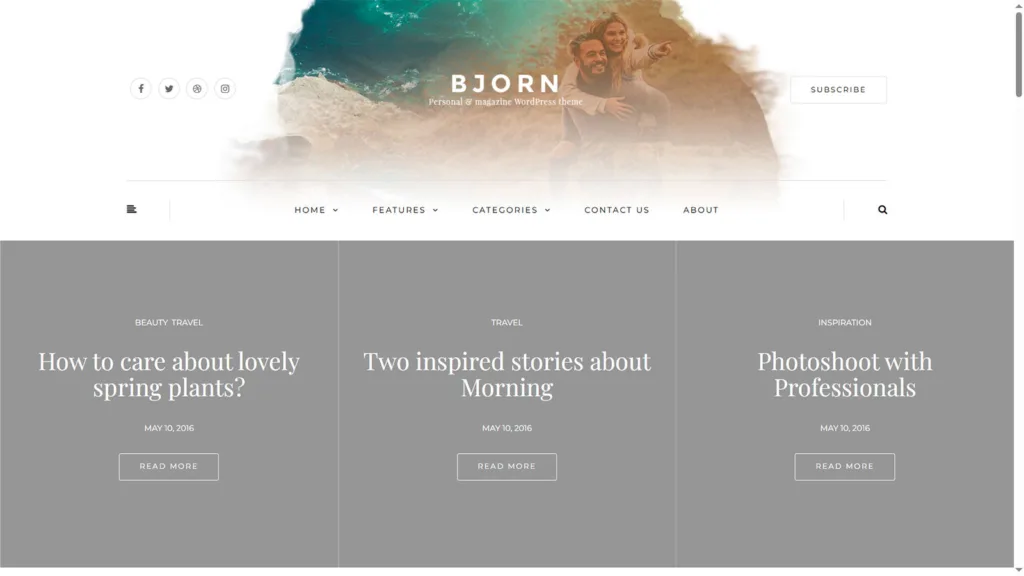Open the sidebar hamburger menu icon
Screen dimensions: 1024x576
pyautogui.click(x=131, y=210)
